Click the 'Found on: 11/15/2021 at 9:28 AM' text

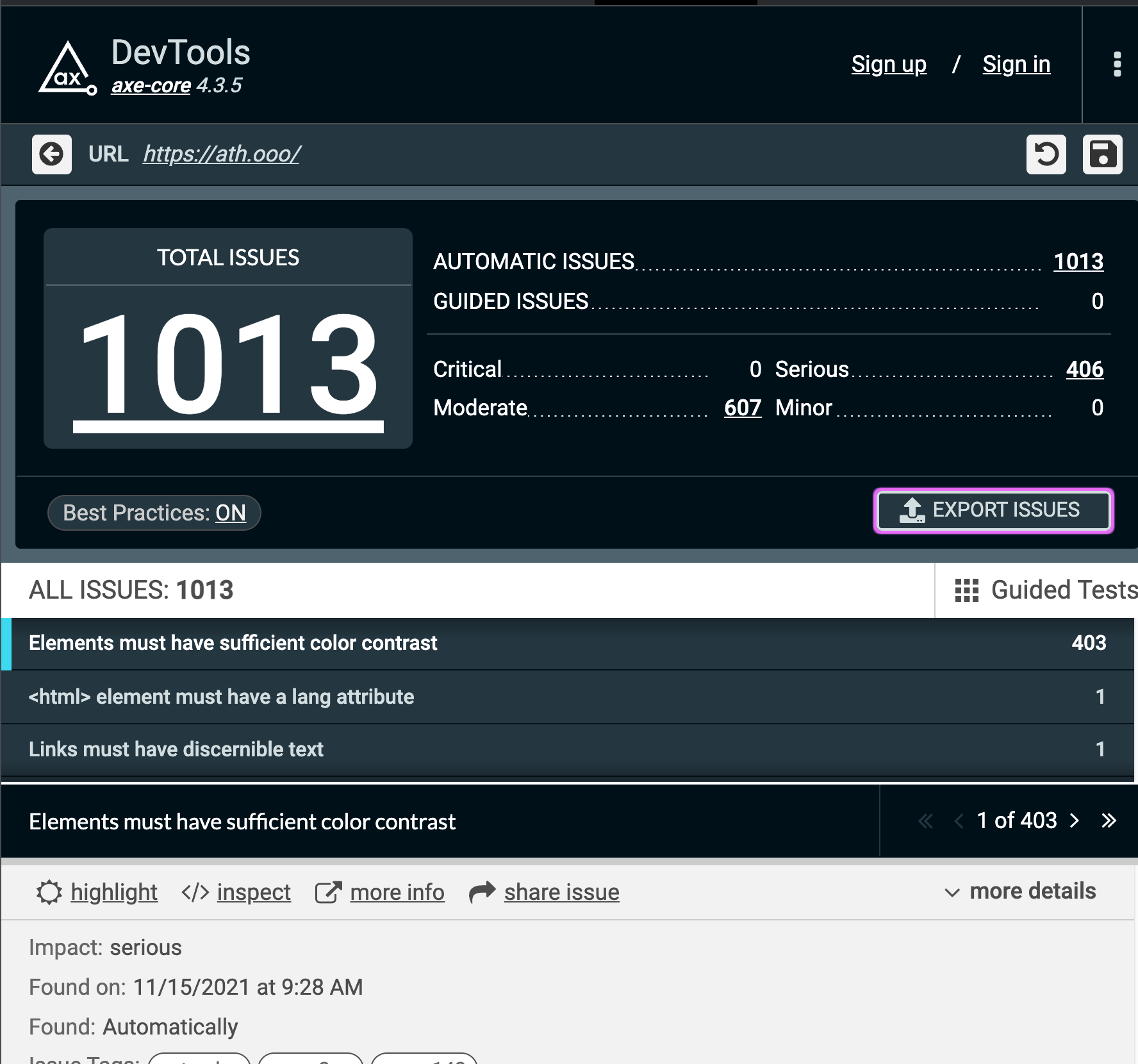click(x=196, y=987)
